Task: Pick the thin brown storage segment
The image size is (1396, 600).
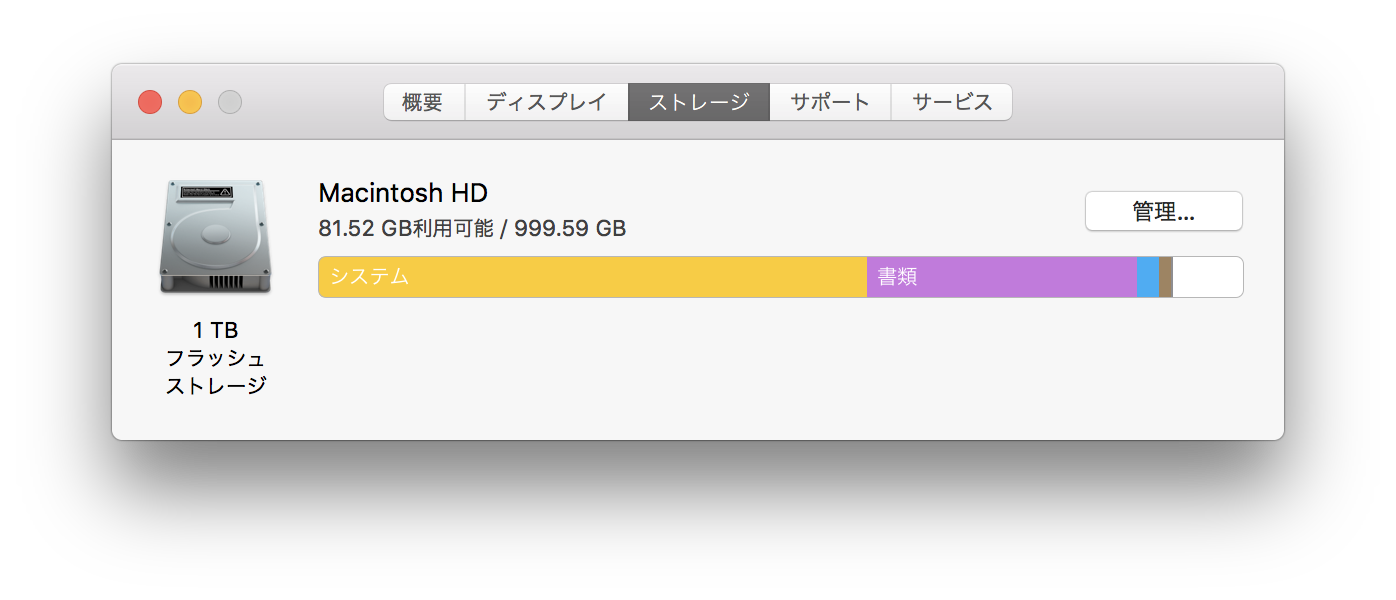Action: [x=1166, y=277]
